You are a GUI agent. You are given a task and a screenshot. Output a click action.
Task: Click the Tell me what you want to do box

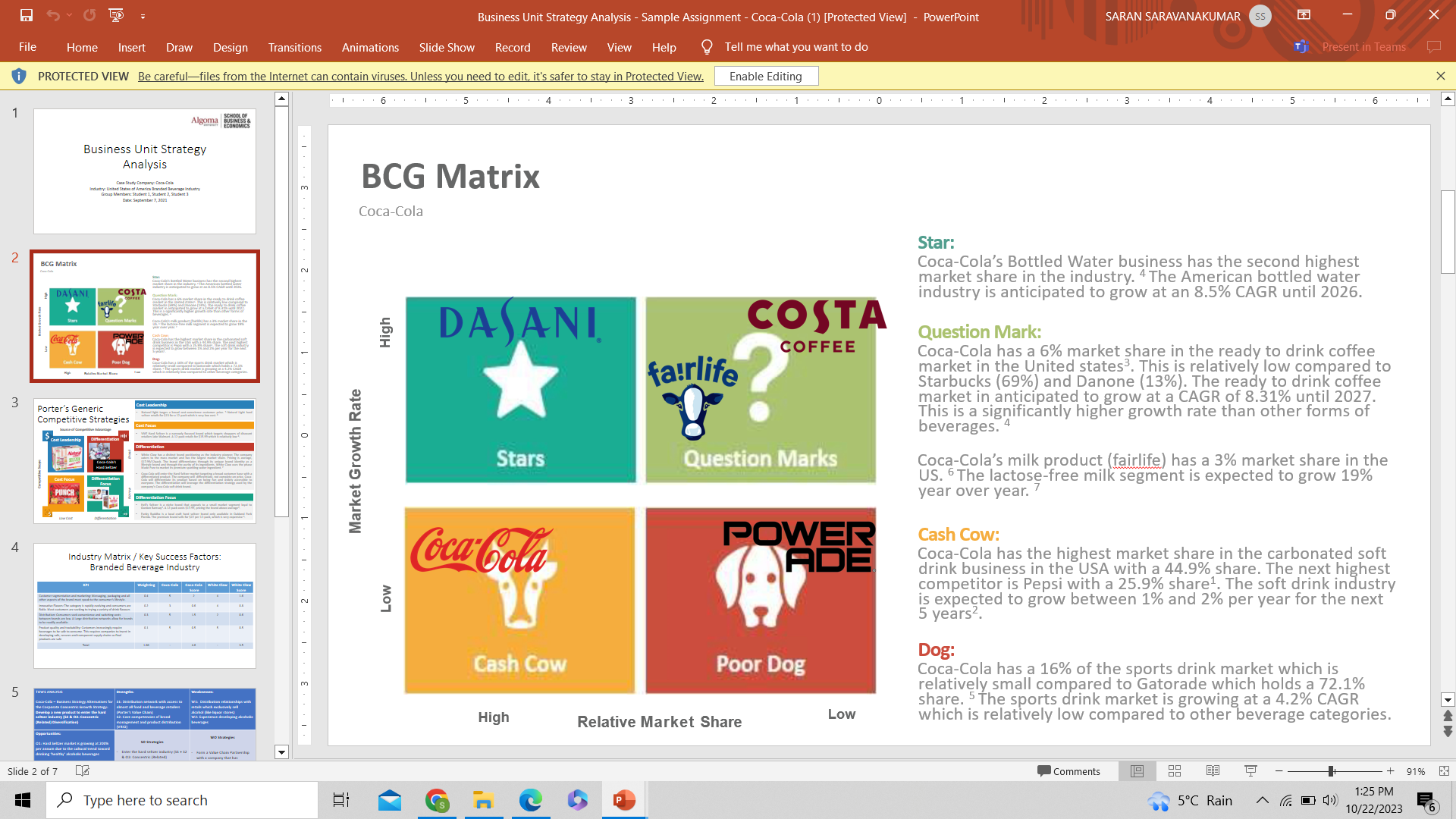796,47
